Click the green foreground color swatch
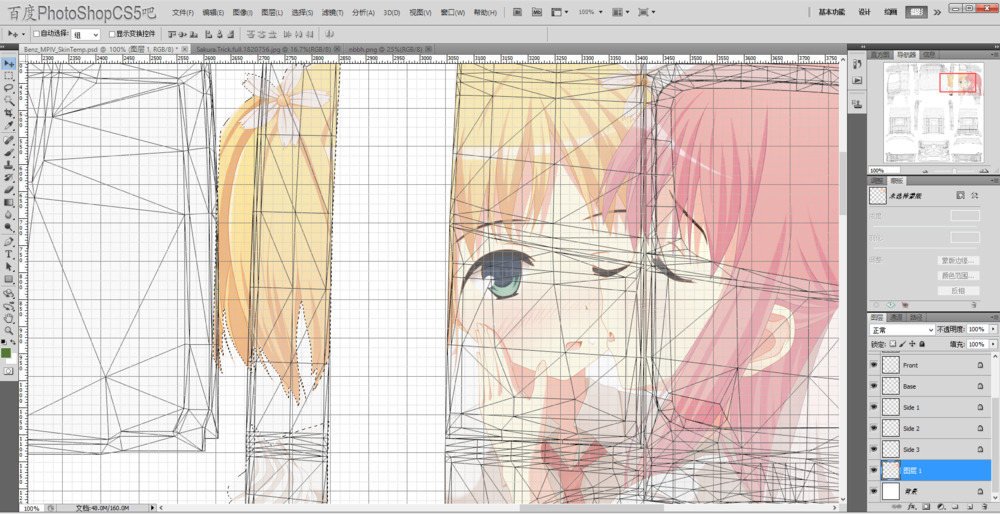The height and width of the screenshot is (514, 1000). (7, 351)
